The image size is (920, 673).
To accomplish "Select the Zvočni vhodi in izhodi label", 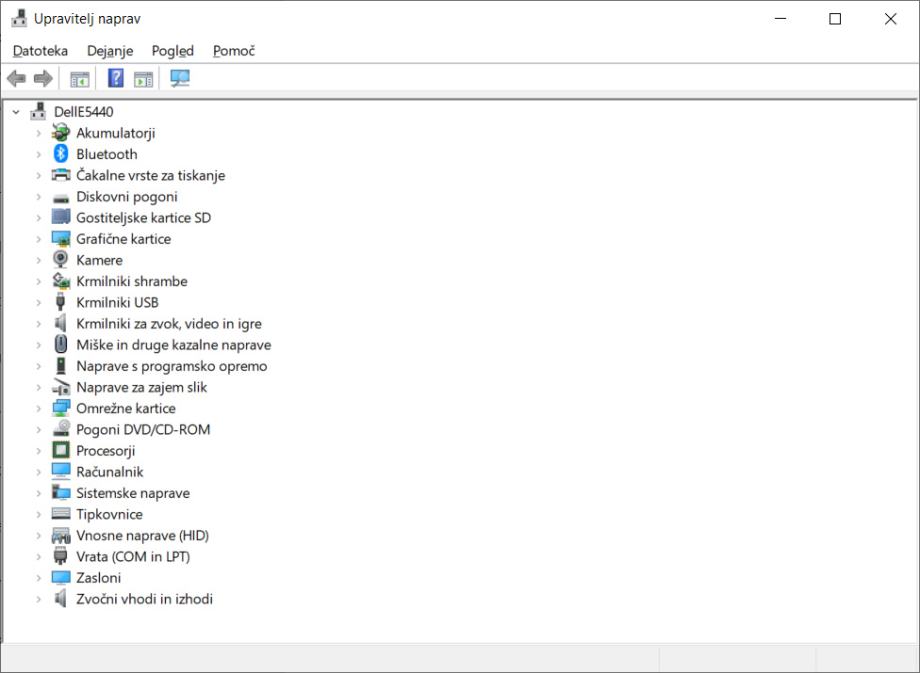I will point(144,598).
